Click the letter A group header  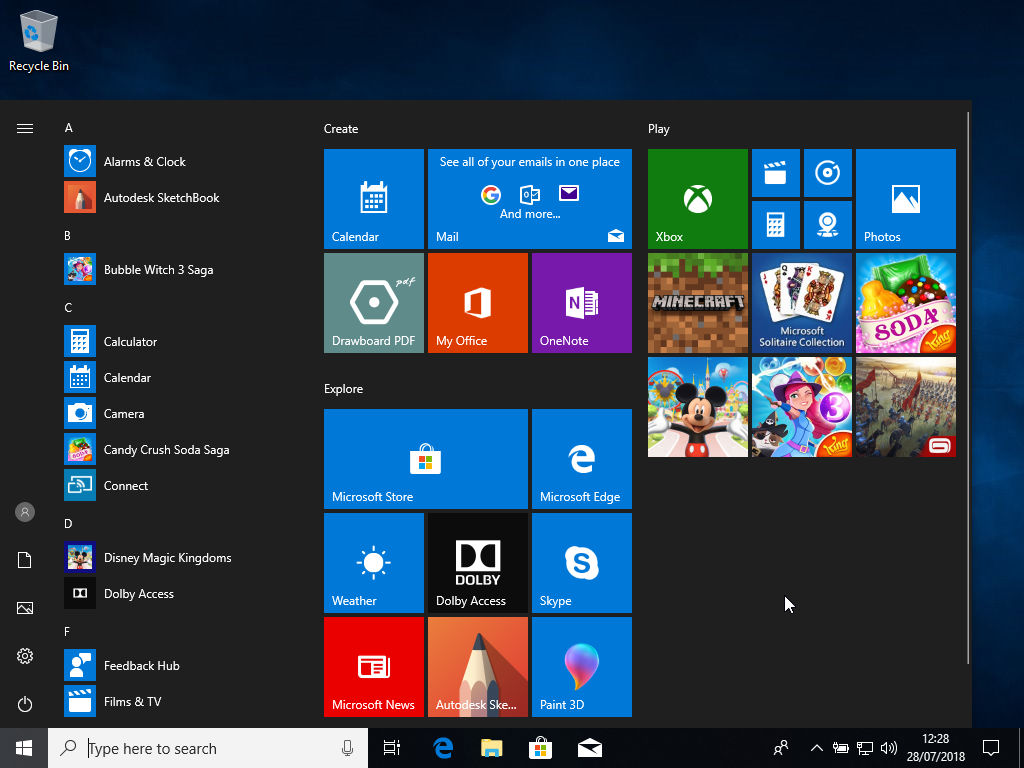[69, 128]
